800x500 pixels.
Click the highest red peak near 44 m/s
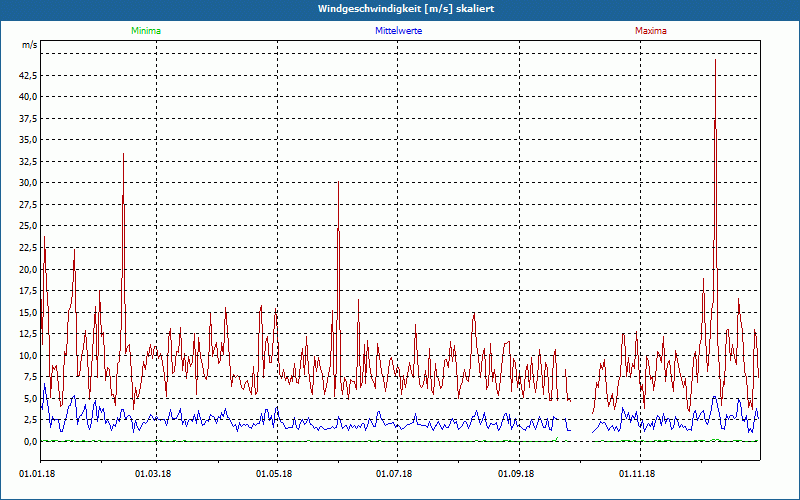click(x=715, y=62)
